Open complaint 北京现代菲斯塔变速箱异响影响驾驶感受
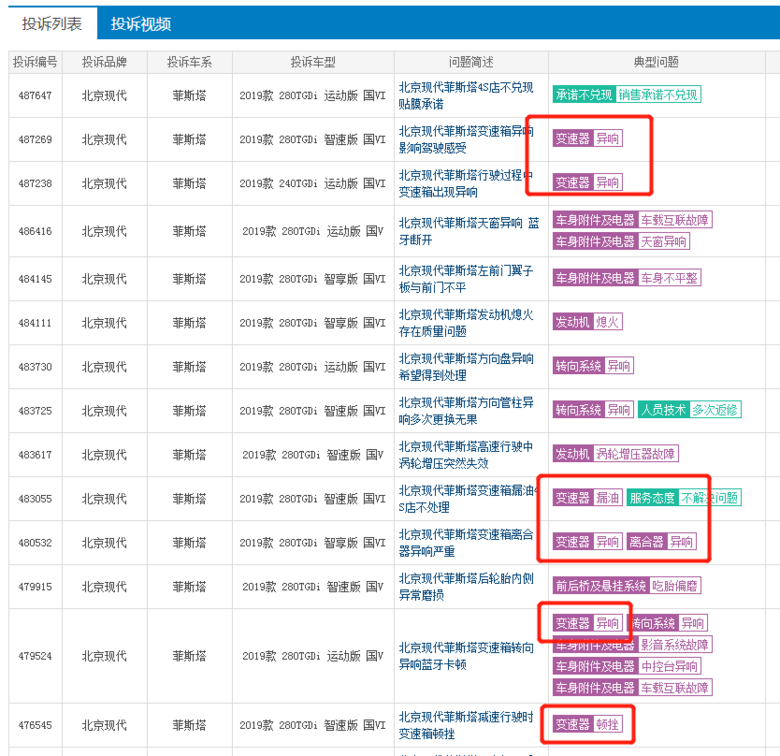780x756 pixels. click(466, 139)
